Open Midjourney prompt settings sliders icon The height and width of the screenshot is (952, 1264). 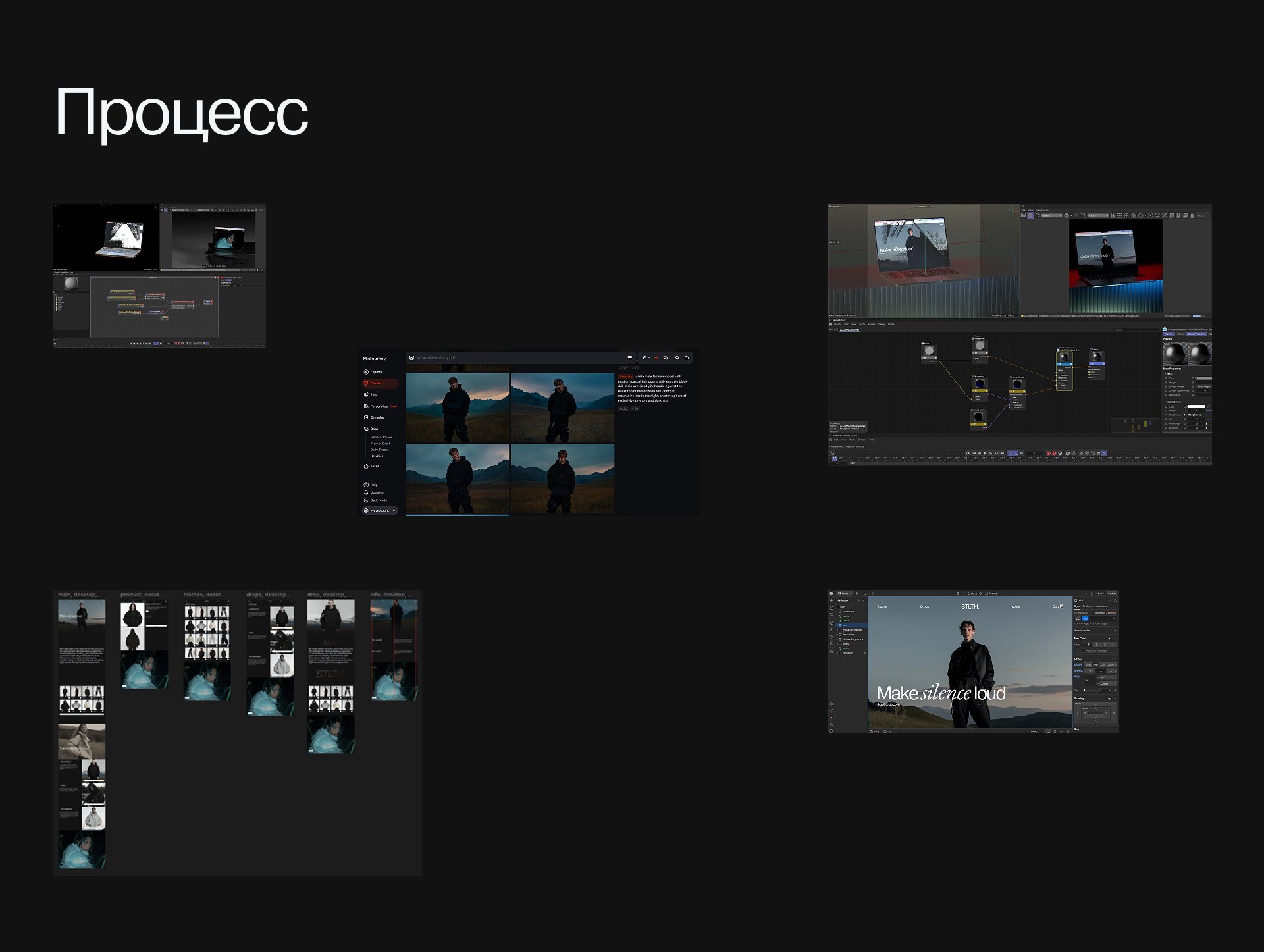pyautogui.click(x=630, y=357)
